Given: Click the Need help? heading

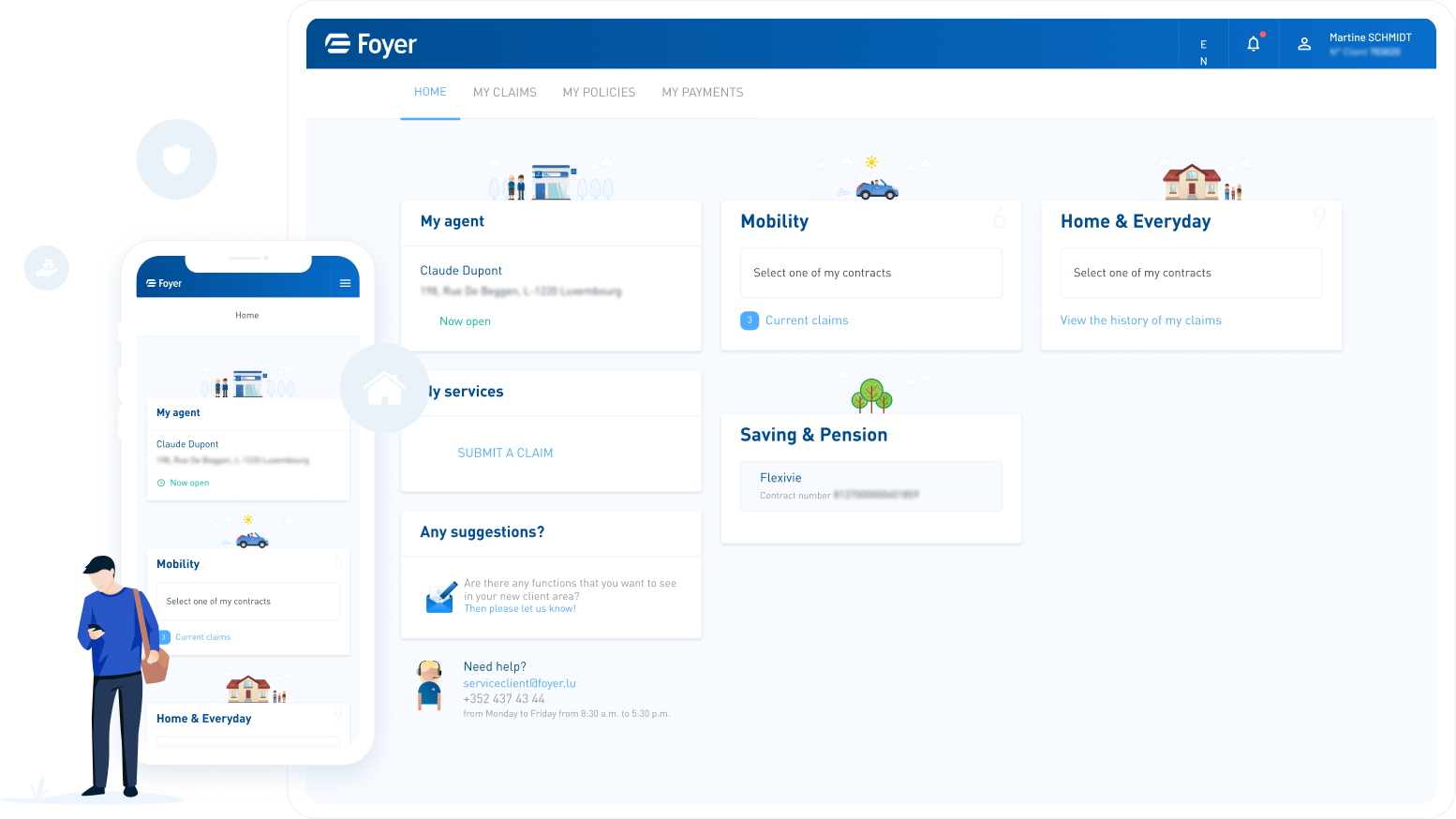Looking at the screenshot, I should pos(495,667).
